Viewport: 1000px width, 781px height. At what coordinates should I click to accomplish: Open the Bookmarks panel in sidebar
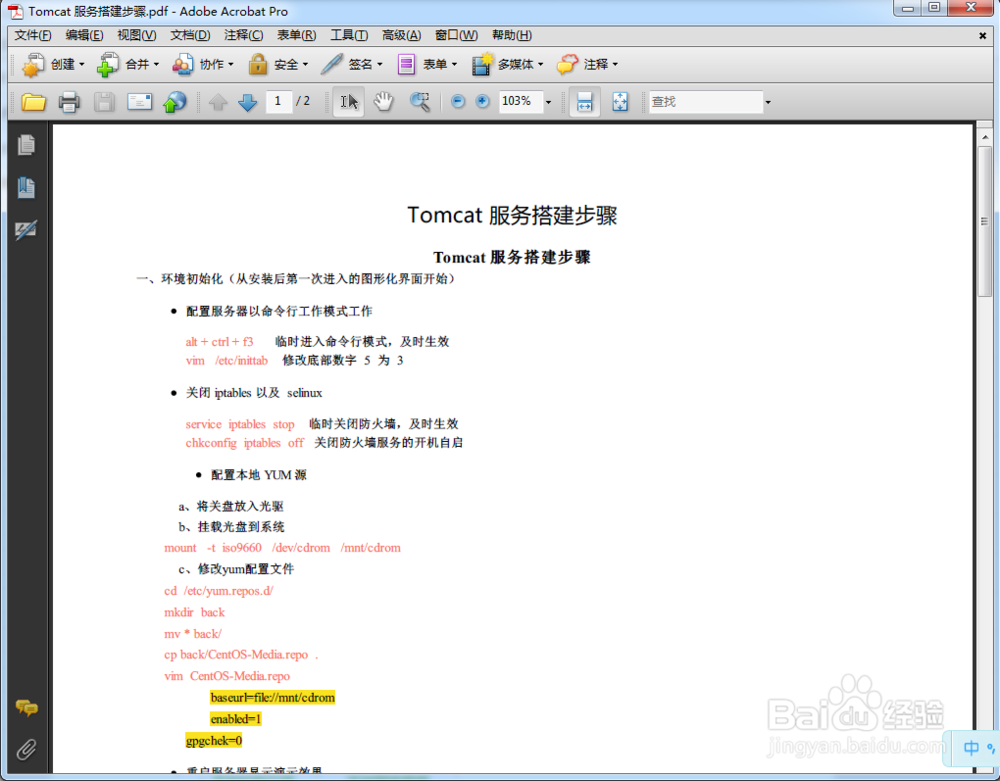(26, 187)
